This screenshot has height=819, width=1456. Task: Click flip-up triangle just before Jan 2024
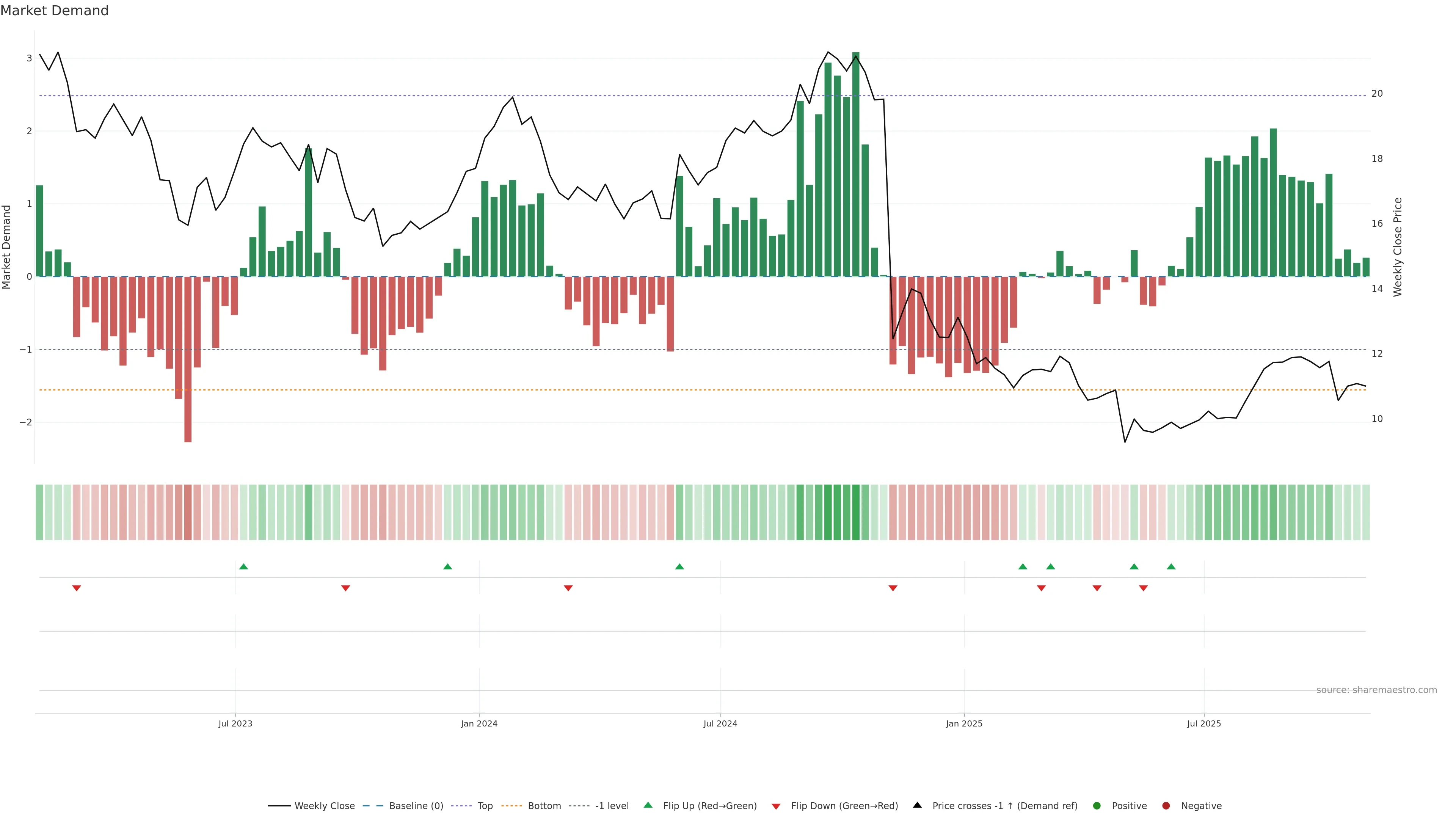pyautogui.click(x=448, y=566)
